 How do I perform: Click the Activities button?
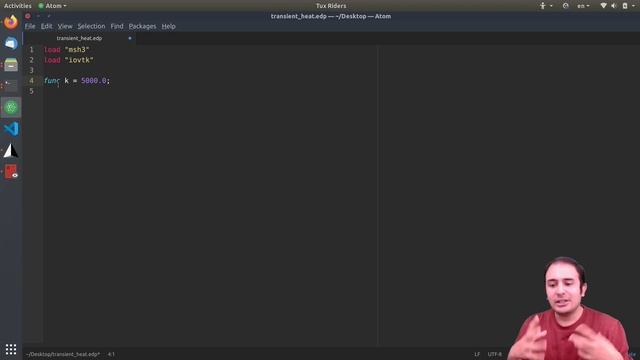[x=18, y=6]
